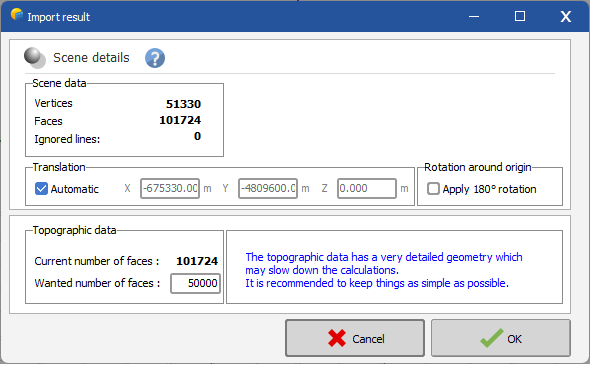The width and height of the screenshot is (590, 365).
Task: Click the Vertices label
Action: pyautogui.click(x=53, y=103)
